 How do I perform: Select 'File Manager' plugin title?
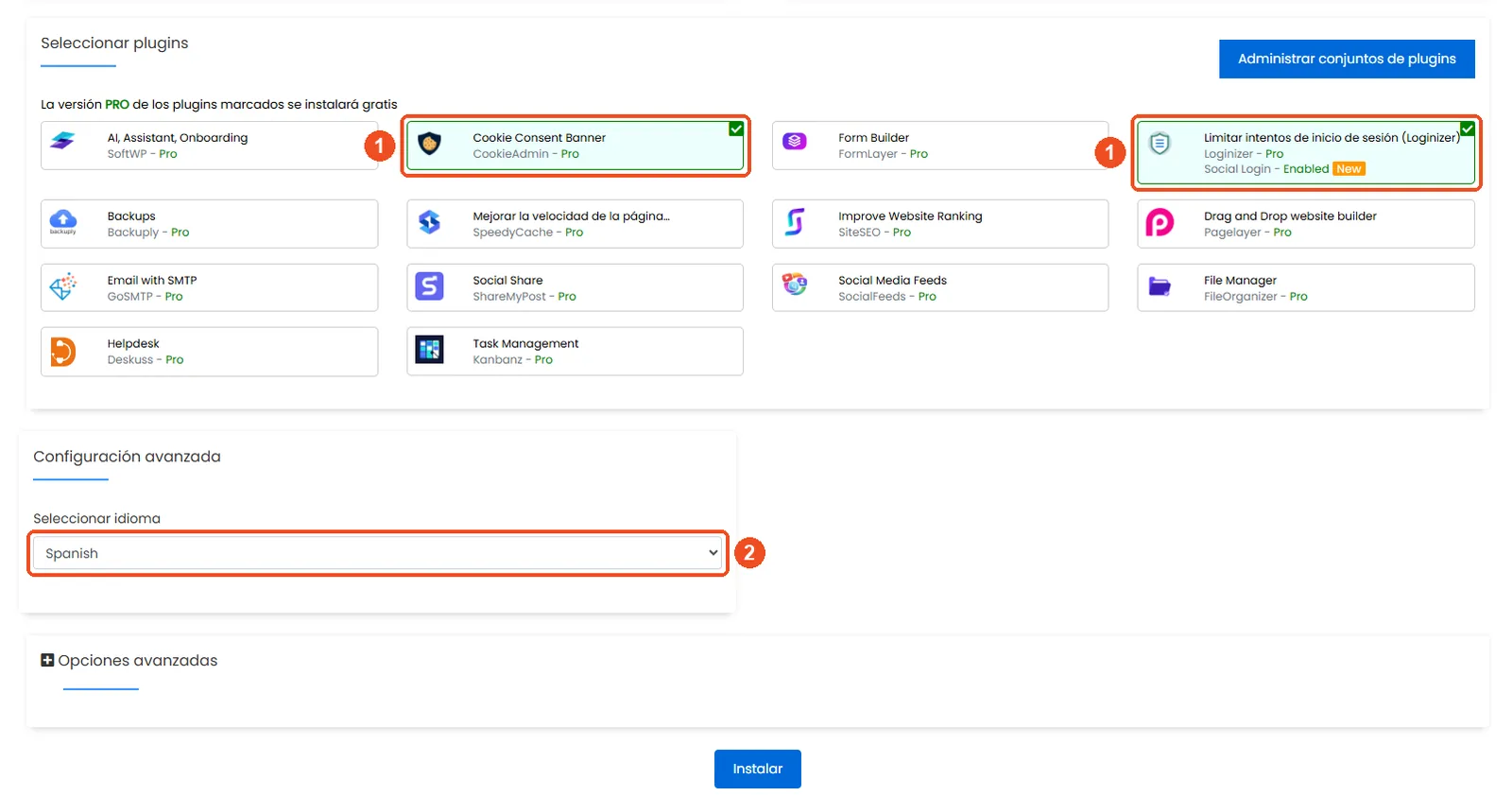tap(1240, 281)
